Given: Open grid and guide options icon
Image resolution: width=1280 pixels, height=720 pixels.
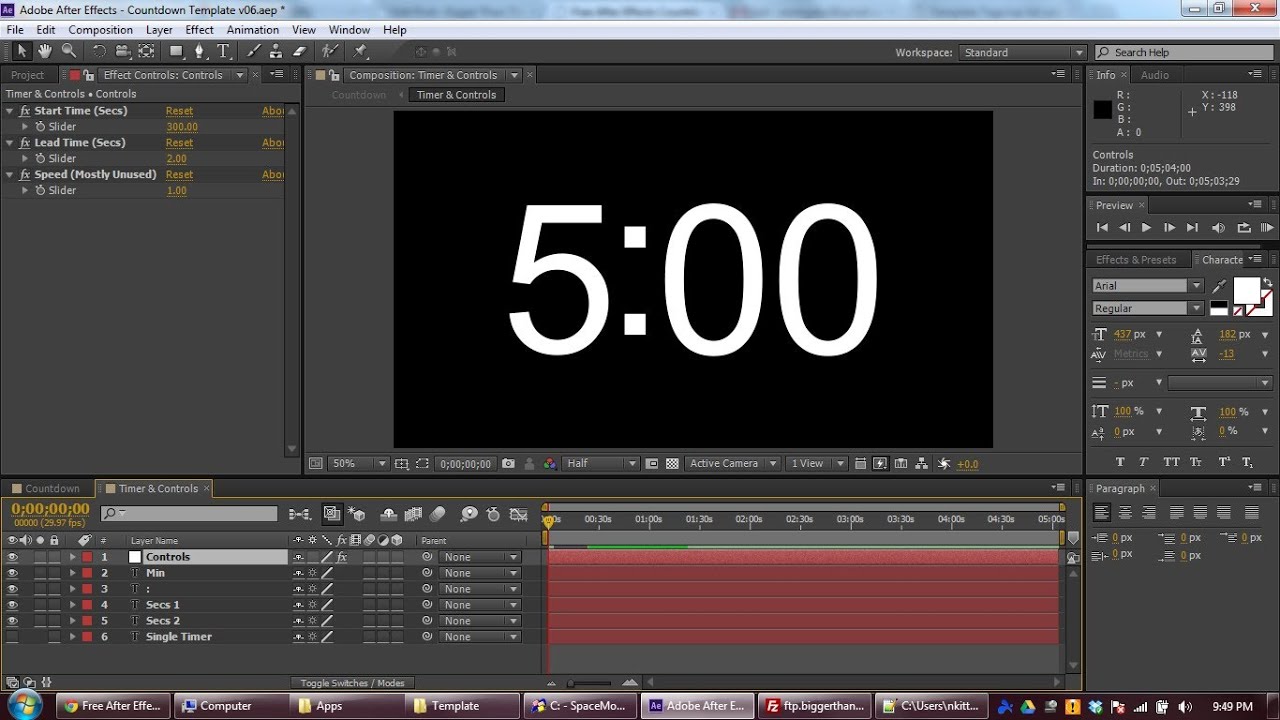Looking at the screenshot, I should click(401, 464).
